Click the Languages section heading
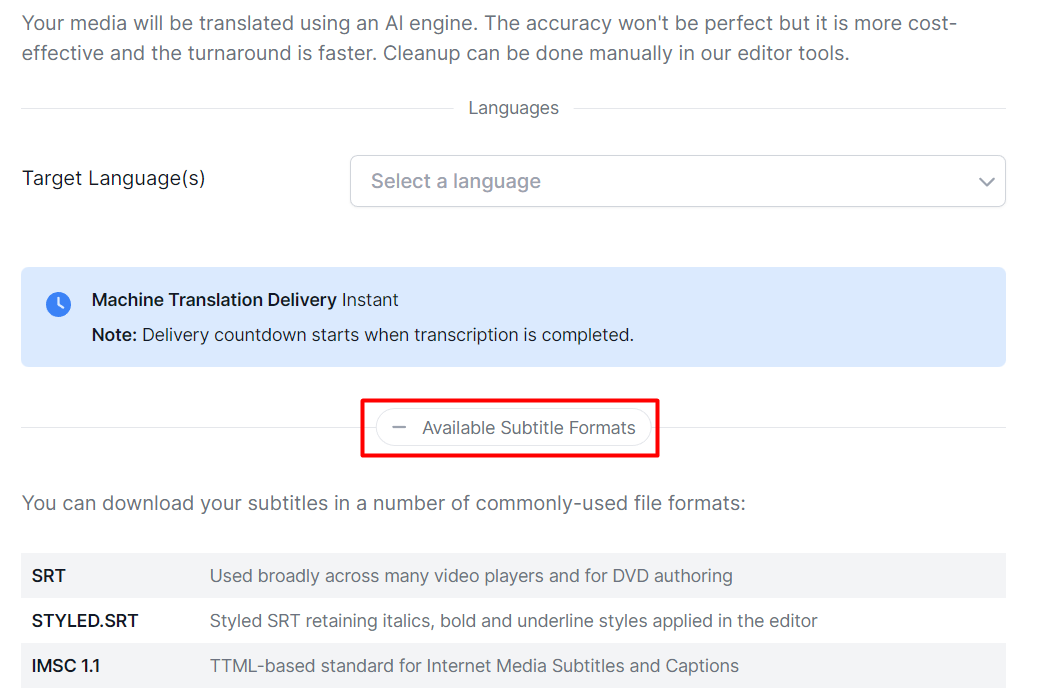The width and height of the screenshot is (1045, 693). (513, 108)
